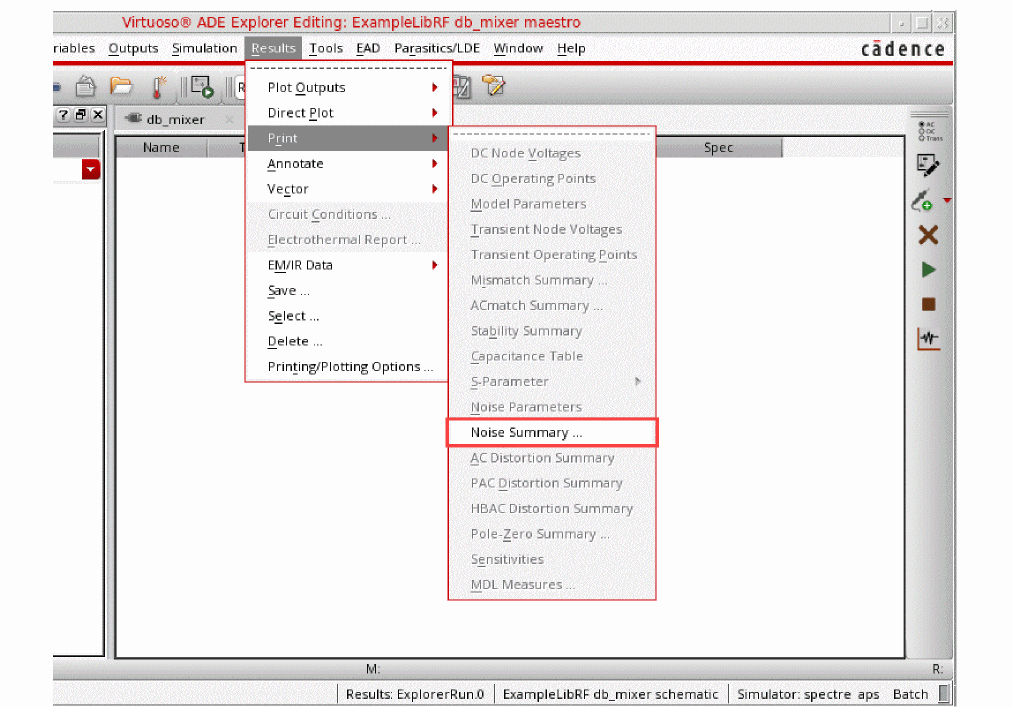Click Transient Operating Points entry

click(552, 255)
